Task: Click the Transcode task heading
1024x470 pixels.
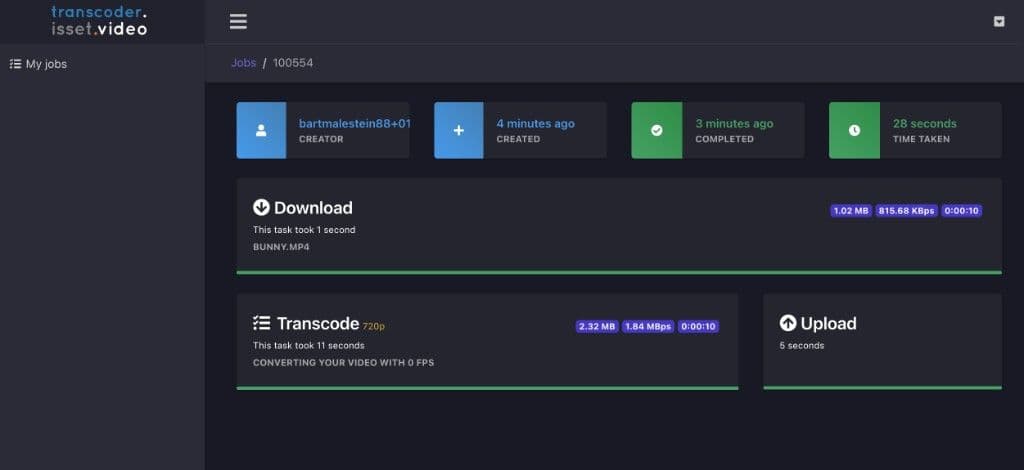Action: coord(318,323)
